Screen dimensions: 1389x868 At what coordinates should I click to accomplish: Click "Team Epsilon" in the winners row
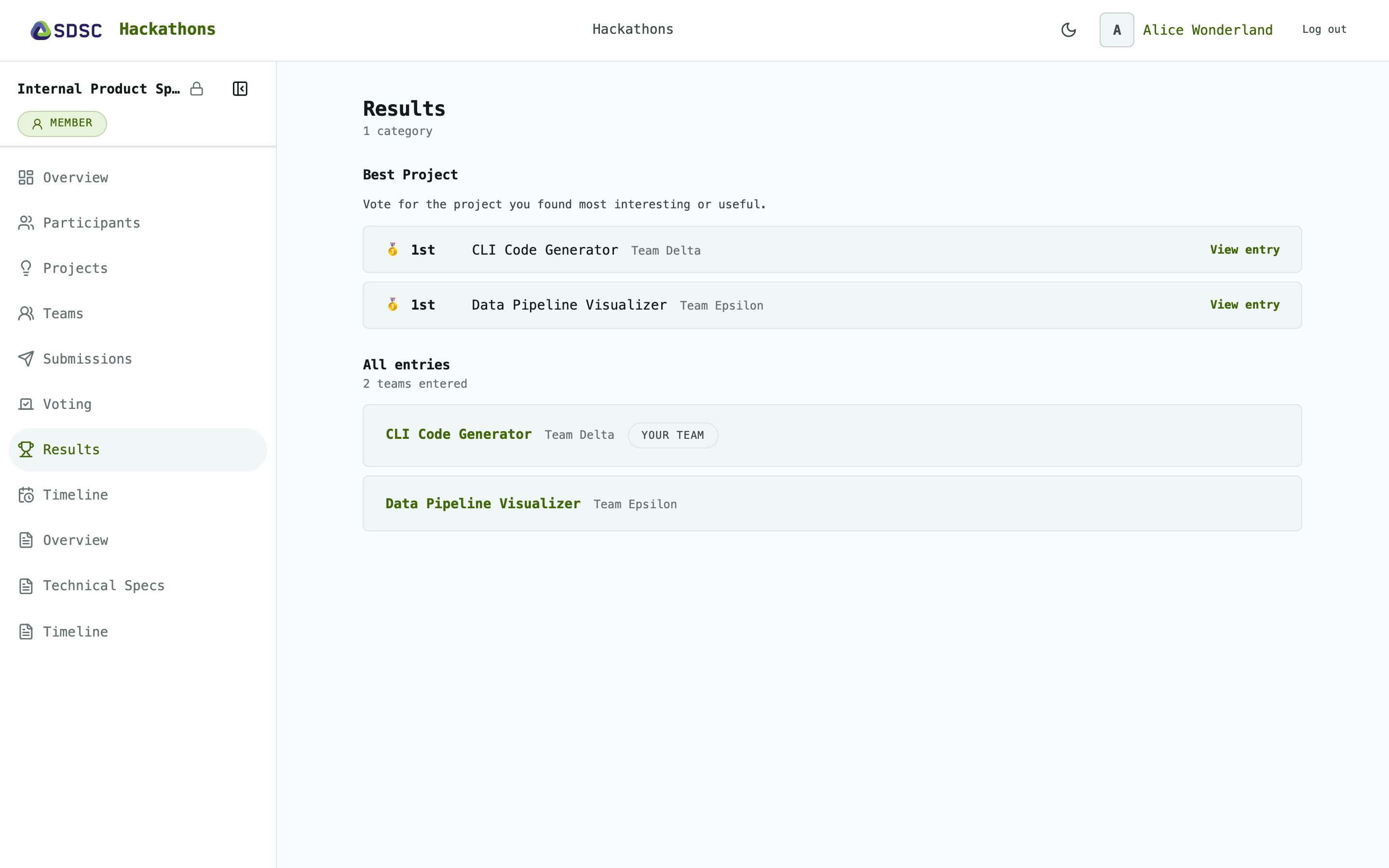click(722, 306)
